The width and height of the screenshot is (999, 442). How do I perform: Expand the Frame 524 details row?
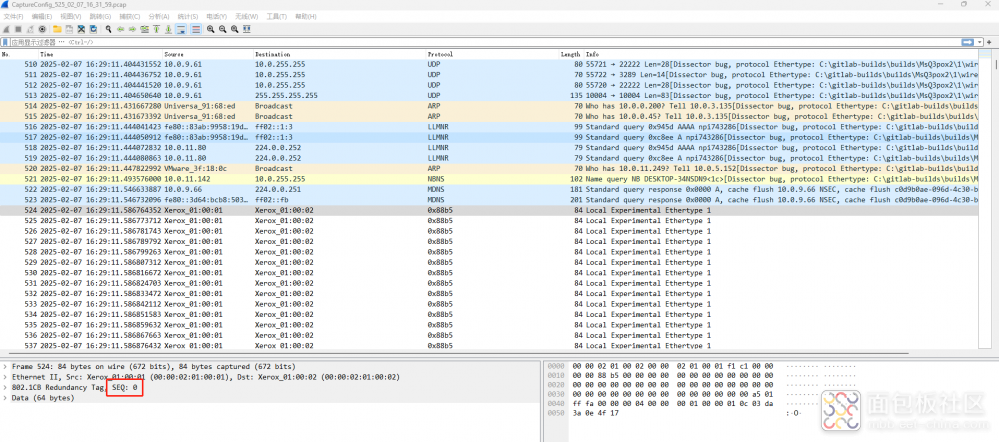pyautogui.click(x=5, y=367)
